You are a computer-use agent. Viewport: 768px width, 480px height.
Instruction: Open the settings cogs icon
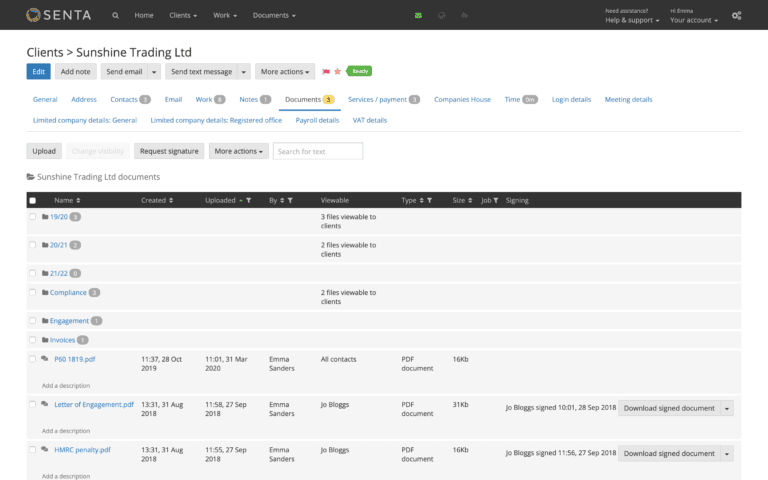click(x=736, y=16)
